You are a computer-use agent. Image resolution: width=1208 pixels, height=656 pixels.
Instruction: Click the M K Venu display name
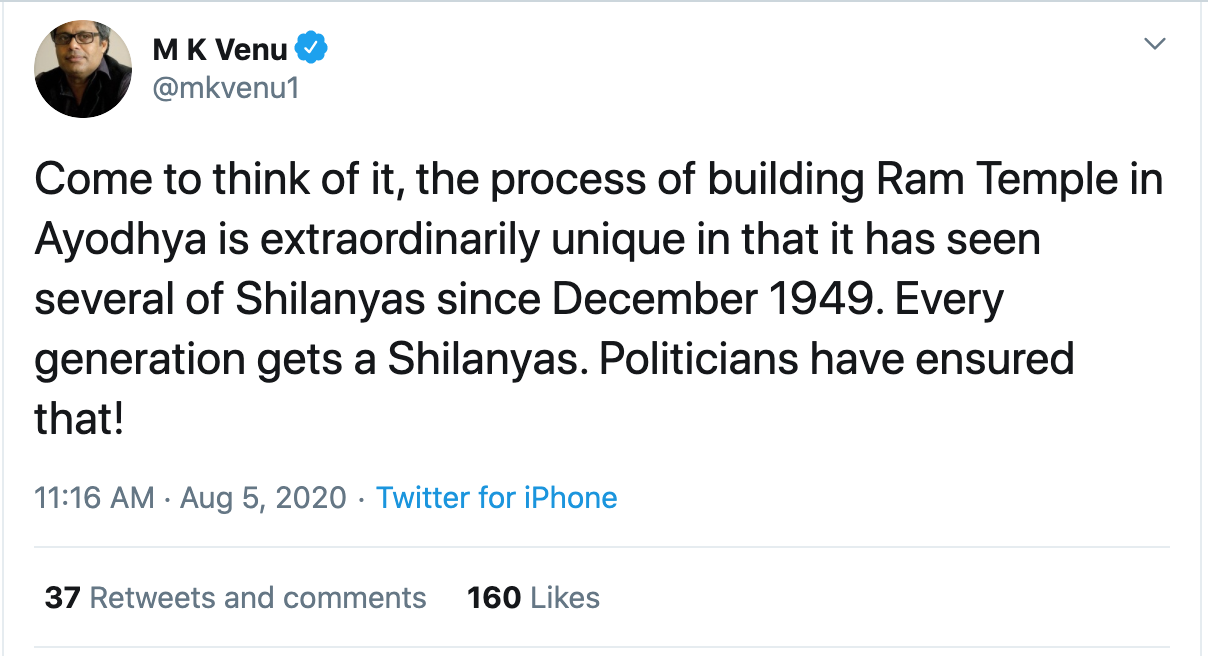[220, 49]
